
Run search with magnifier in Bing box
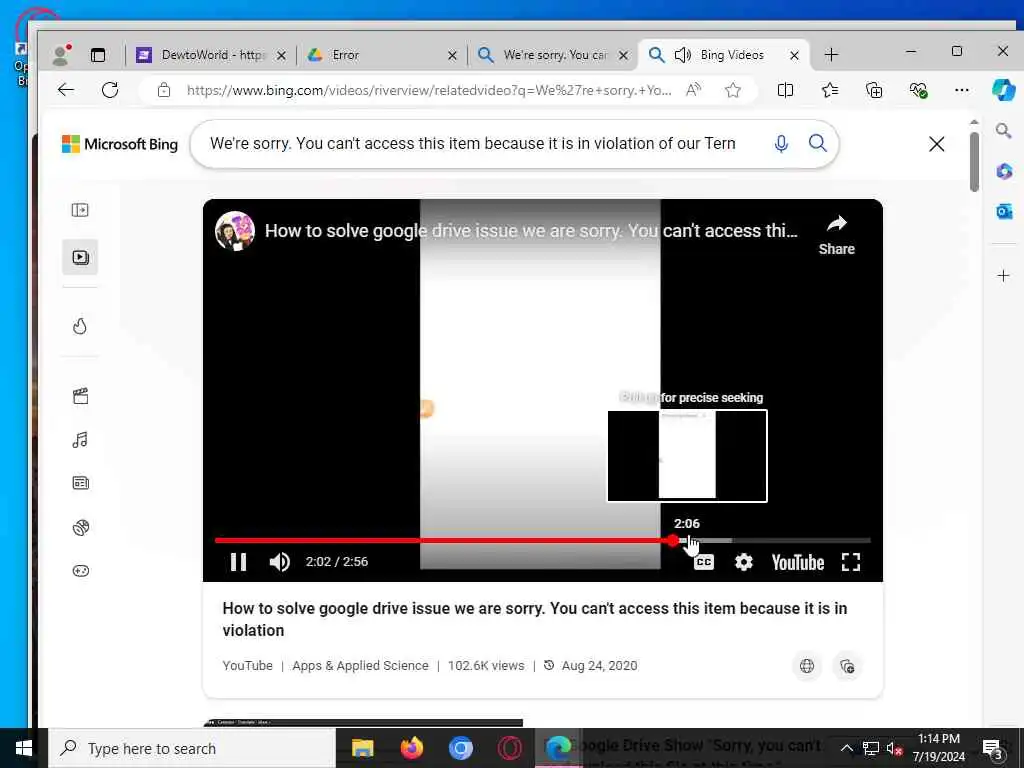coord(818,143)
